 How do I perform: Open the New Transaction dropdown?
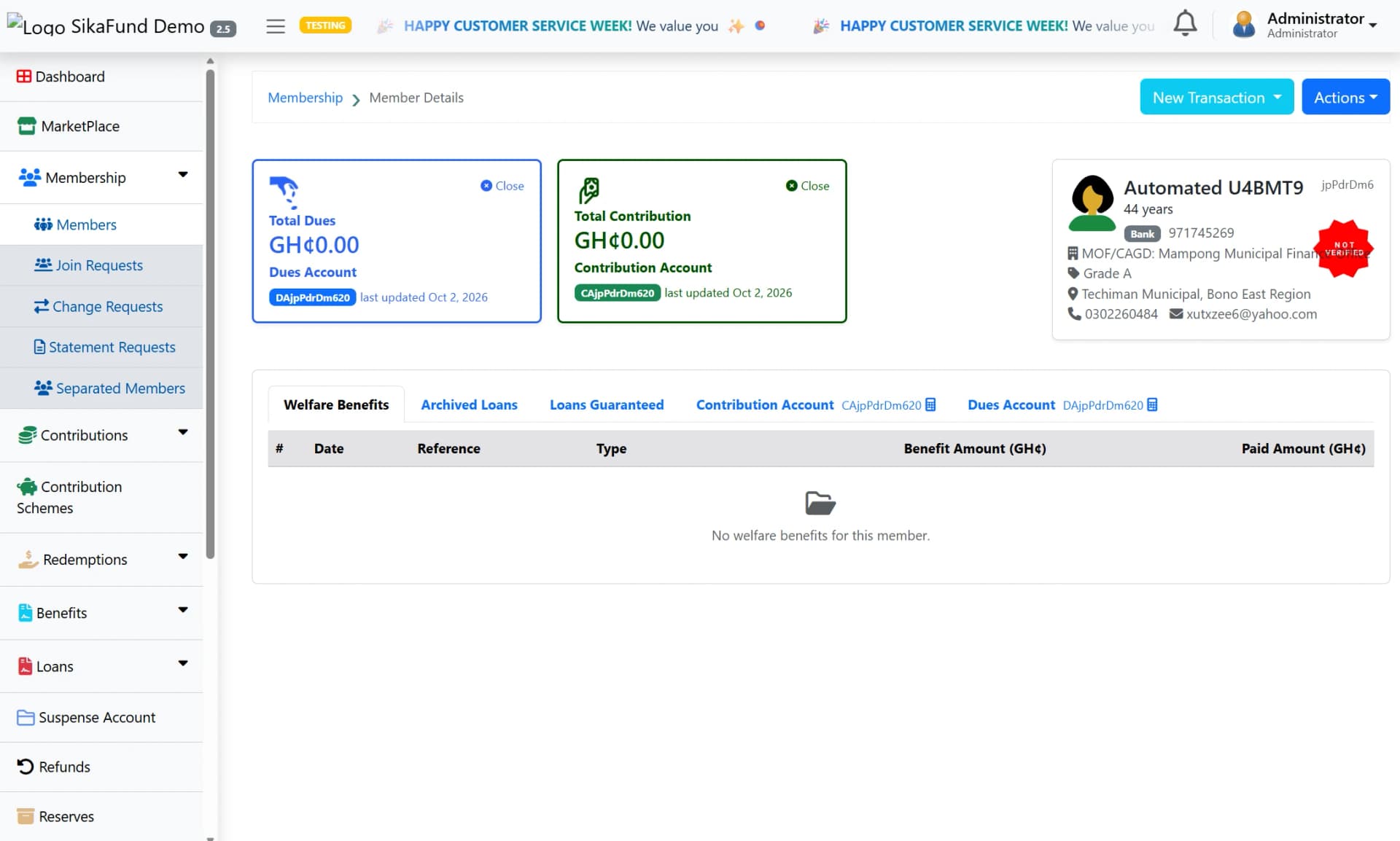[1216, 97]
